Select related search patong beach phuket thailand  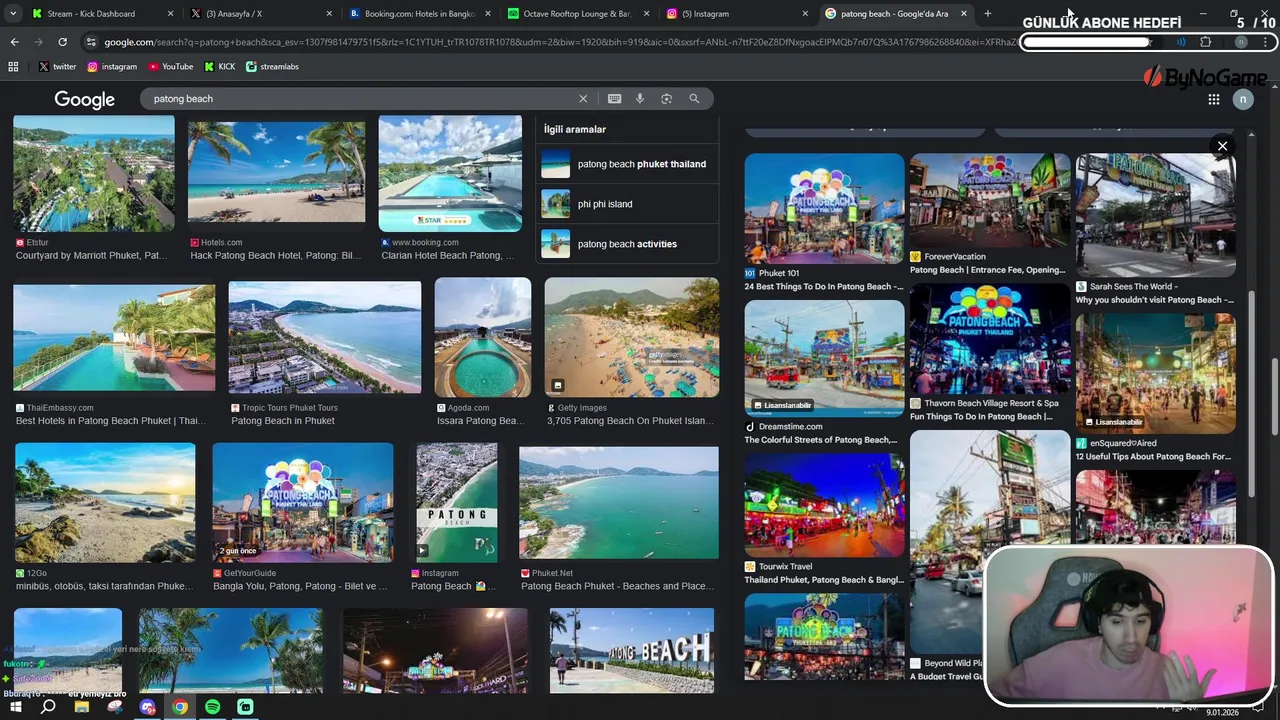[627, 164]
